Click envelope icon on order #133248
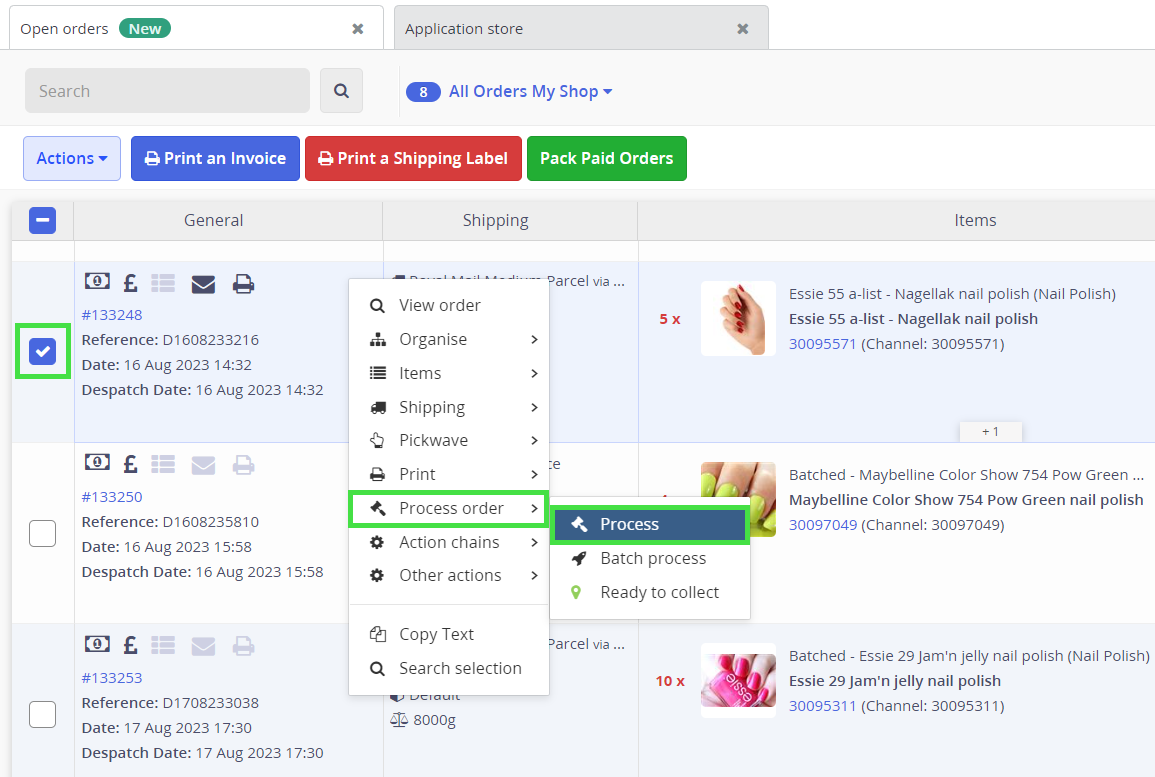Viewport: 1155px width, 777px height. pos(203,284)
